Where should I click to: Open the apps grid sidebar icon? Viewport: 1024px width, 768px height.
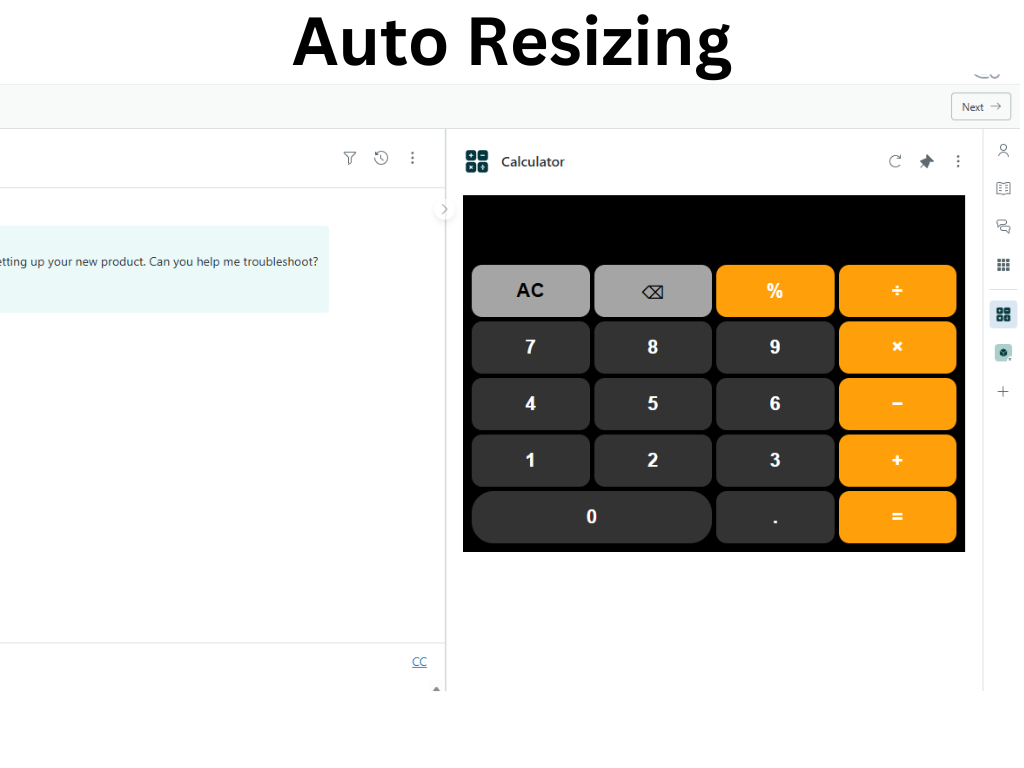coord(1003,264)
